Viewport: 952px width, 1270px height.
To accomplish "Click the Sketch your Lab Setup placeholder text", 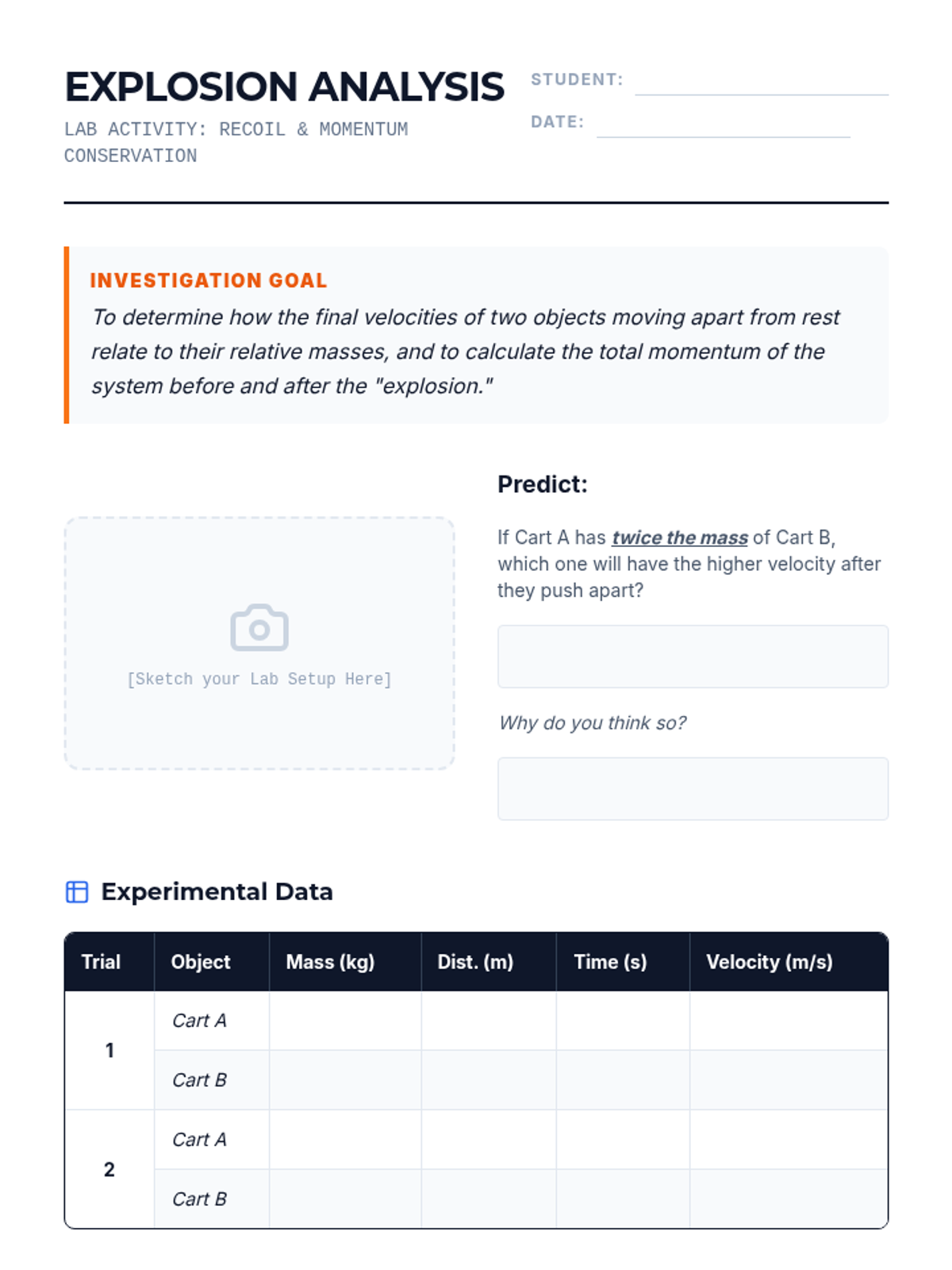I will 259,679.
